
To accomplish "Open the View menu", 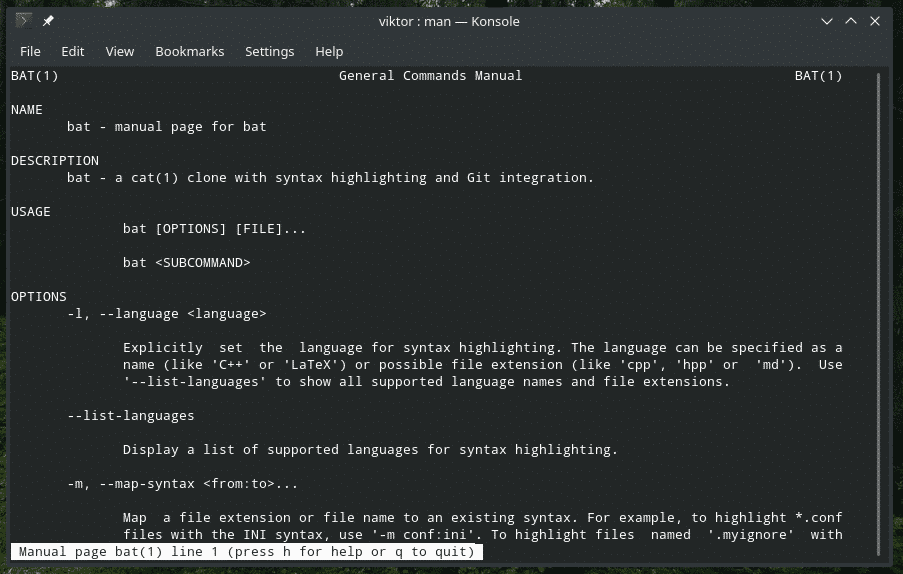I will [x=120, y=51].
